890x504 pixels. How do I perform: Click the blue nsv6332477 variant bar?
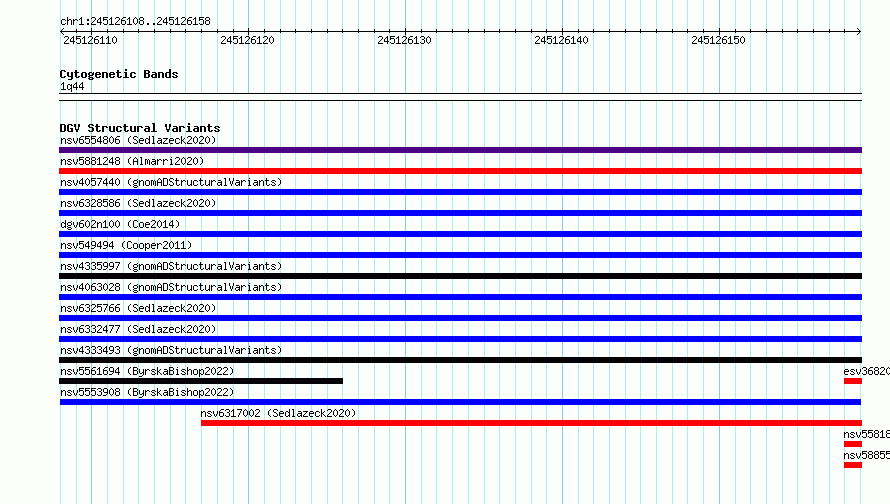coord(460,339)
